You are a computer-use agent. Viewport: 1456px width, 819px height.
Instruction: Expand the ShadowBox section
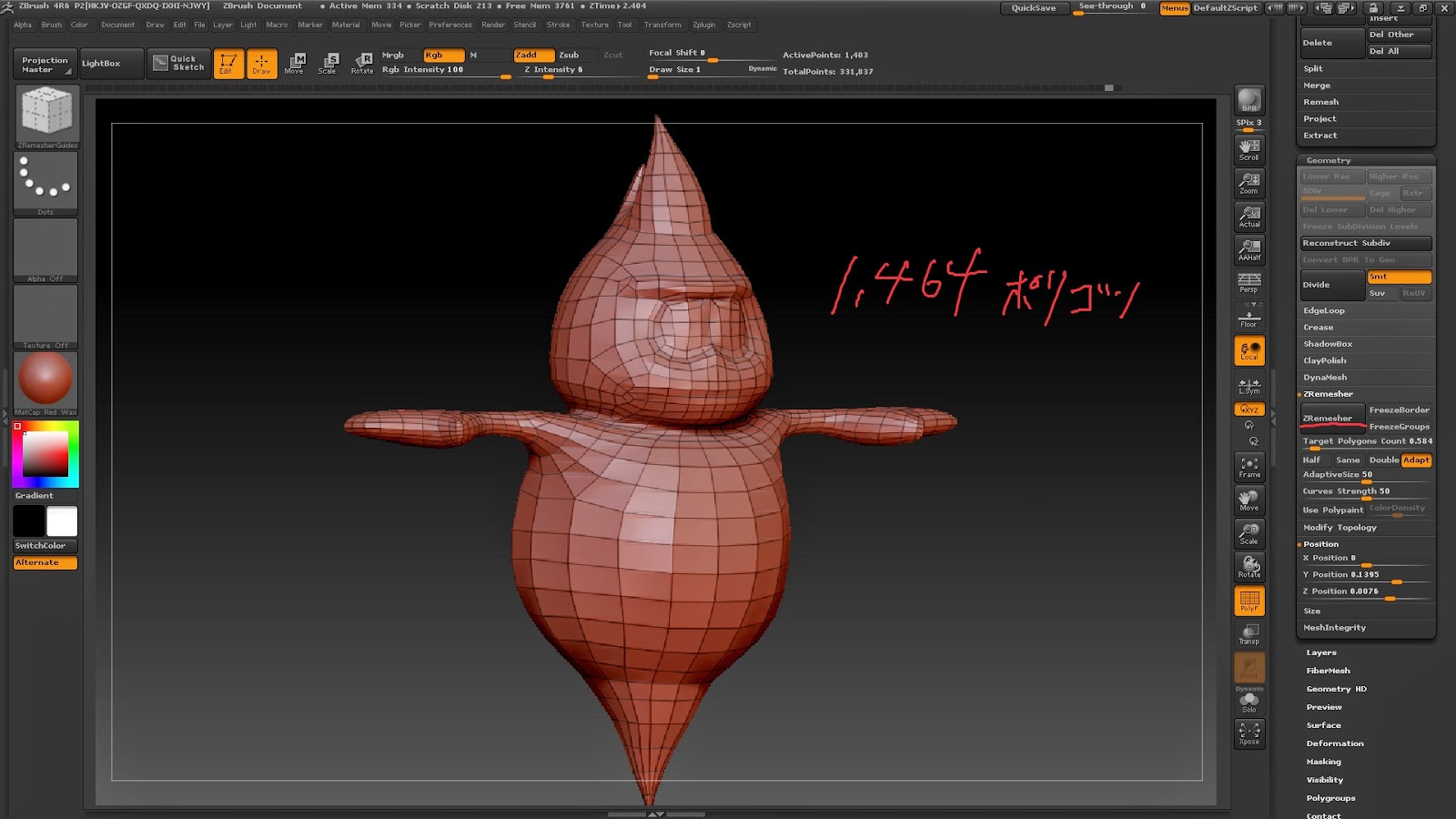1328,344
